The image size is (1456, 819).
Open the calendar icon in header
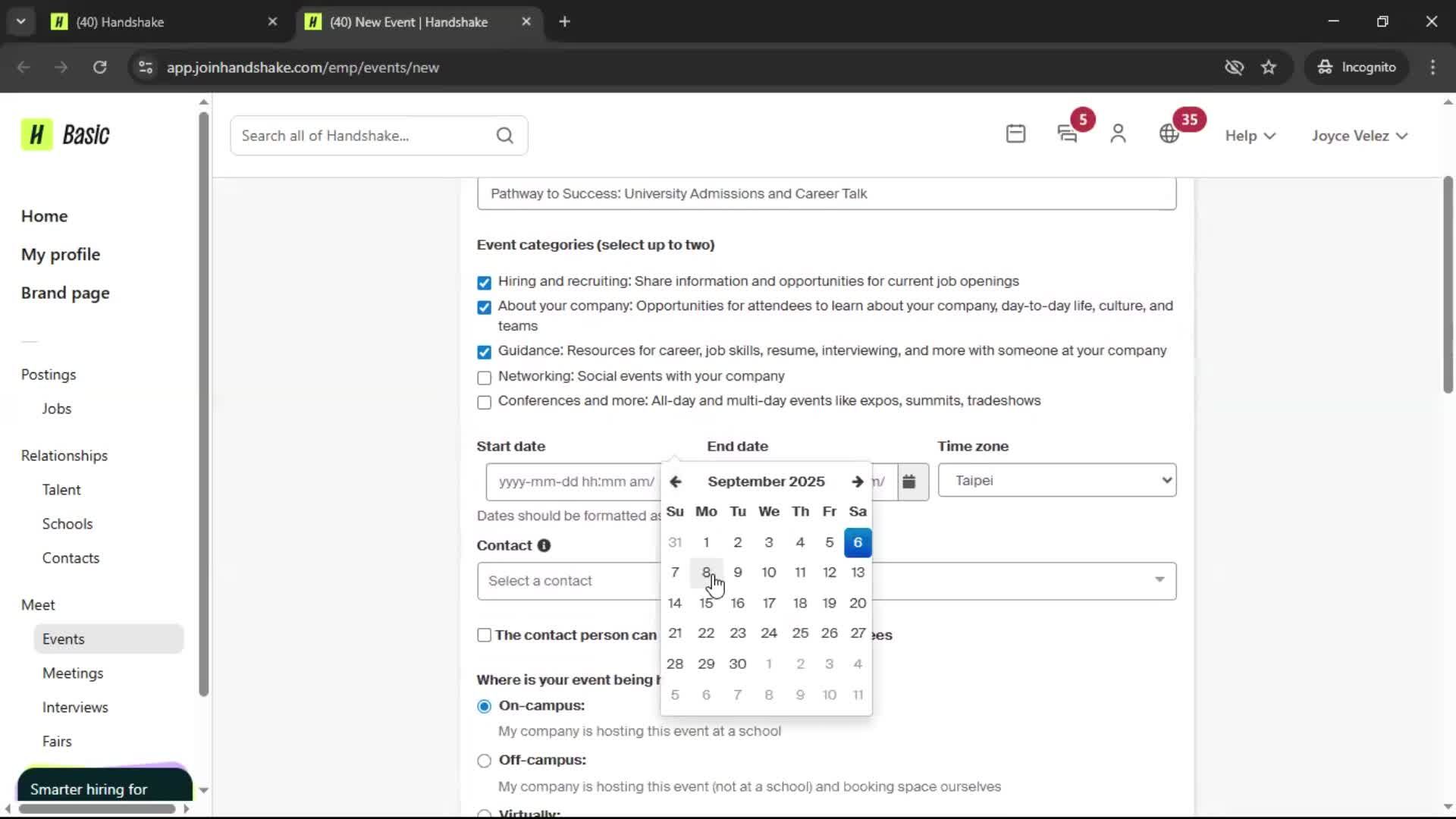click(1015, 134)
